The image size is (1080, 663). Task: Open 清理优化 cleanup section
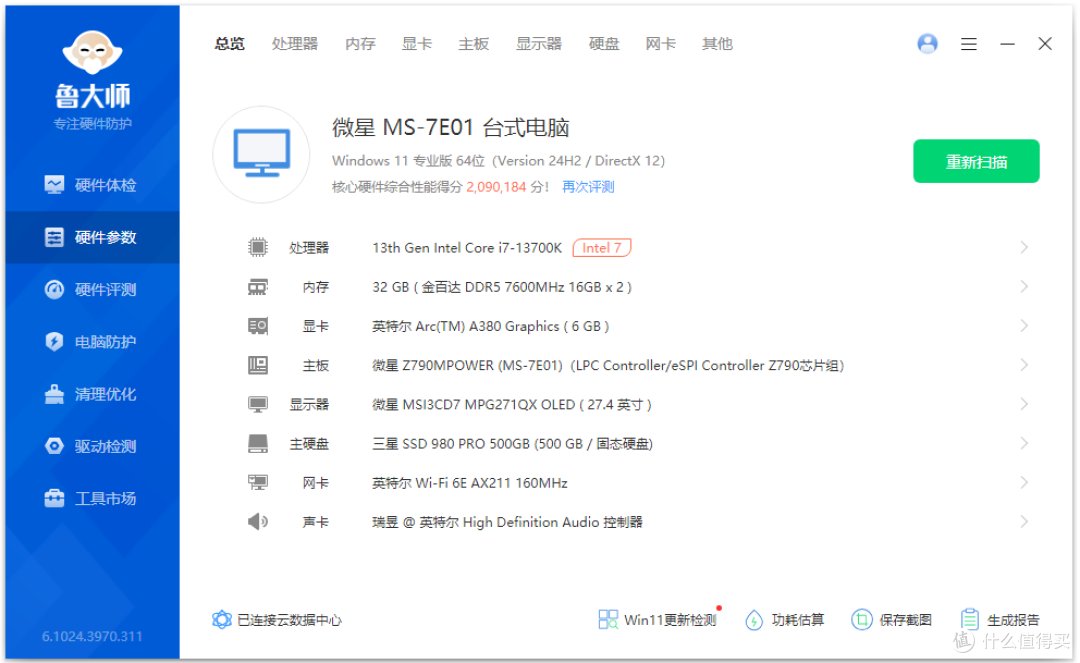(92, 394)
